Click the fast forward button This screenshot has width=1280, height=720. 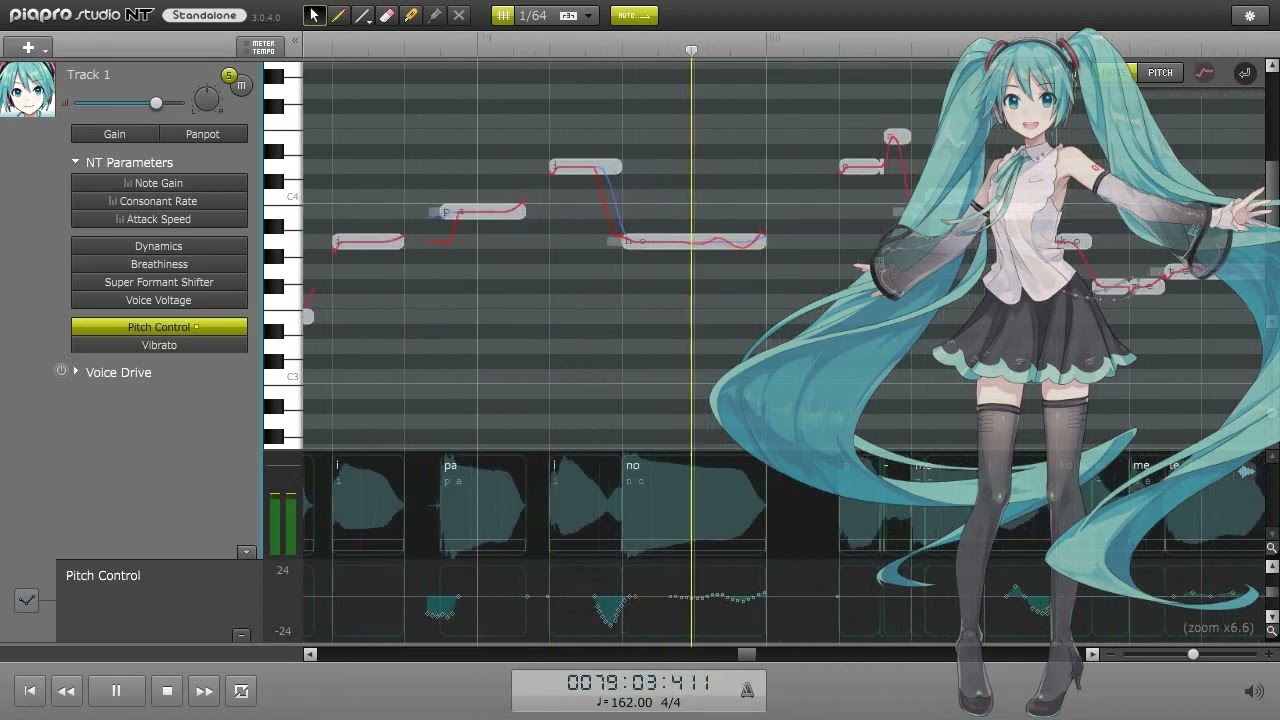(204, 691)
